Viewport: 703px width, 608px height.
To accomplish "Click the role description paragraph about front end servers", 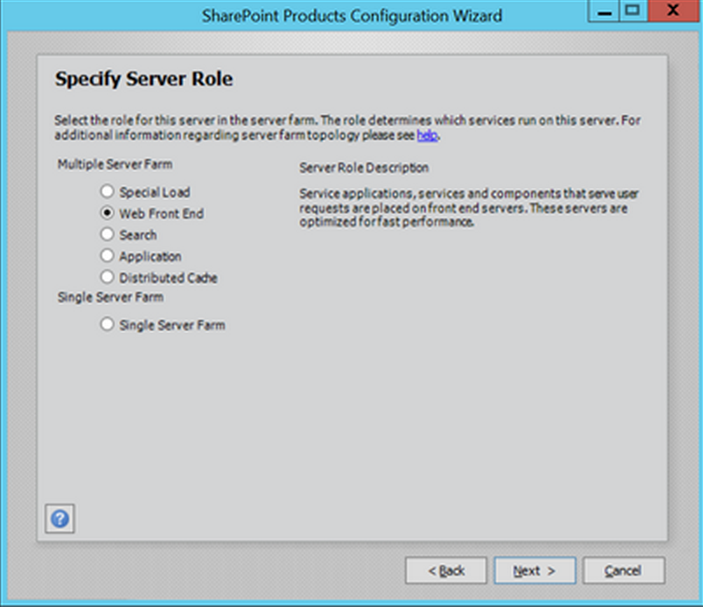I will tap(469, 208).
